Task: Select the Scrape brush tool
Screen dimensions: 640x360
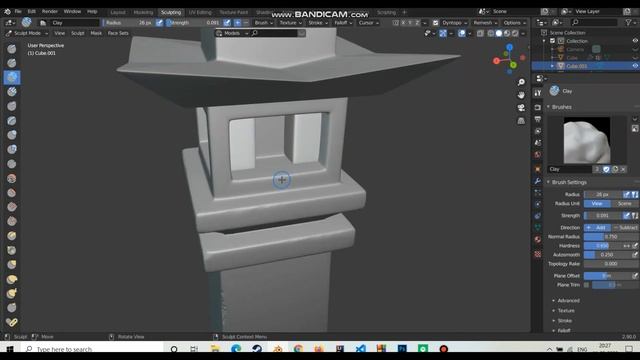Action: coord(12,221)
